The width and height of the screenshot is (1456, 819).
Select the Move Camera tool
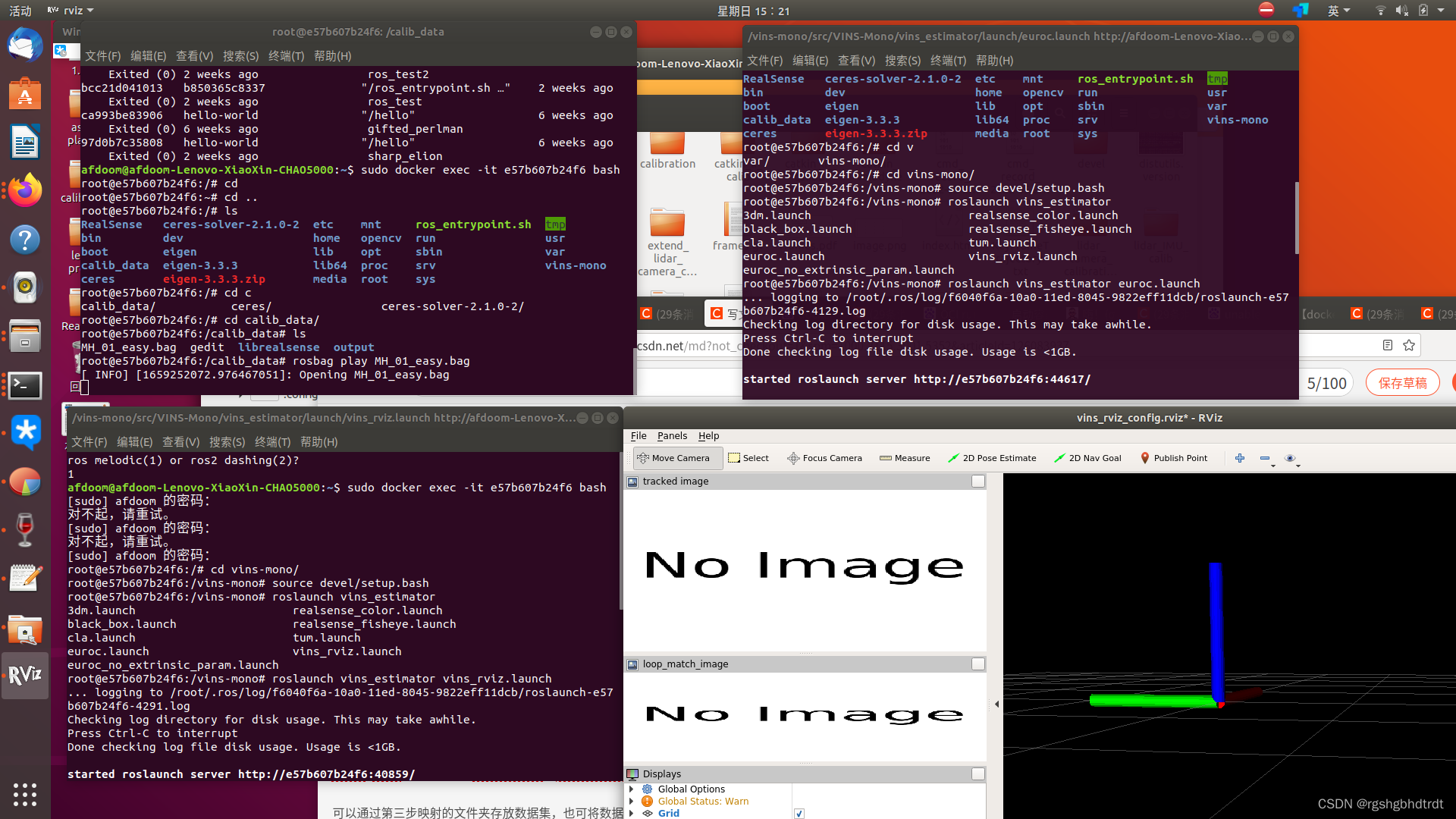point(675,457)
